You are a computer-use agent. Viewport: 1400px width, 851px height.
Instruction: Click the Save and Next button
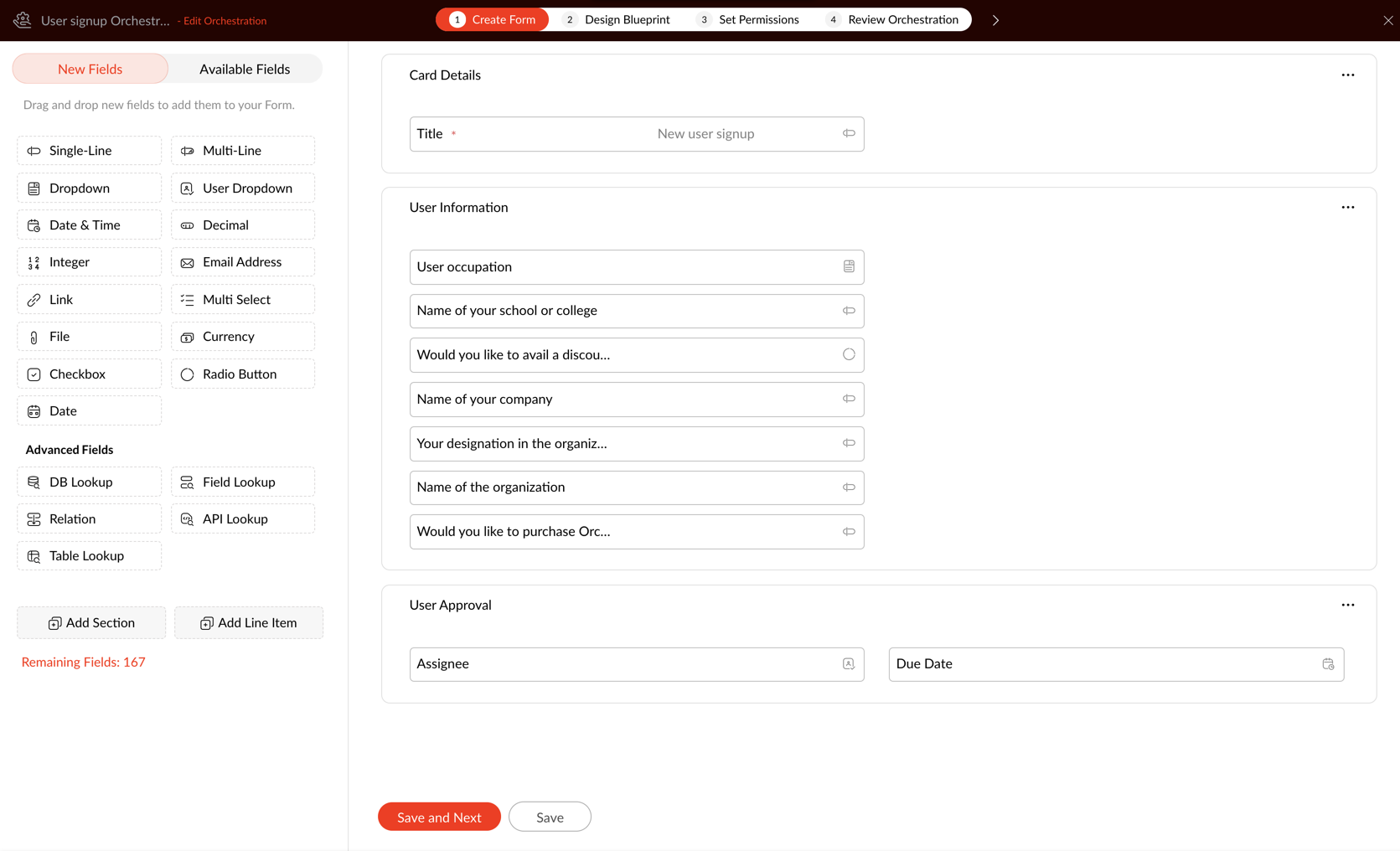click(x=439, y=817)
